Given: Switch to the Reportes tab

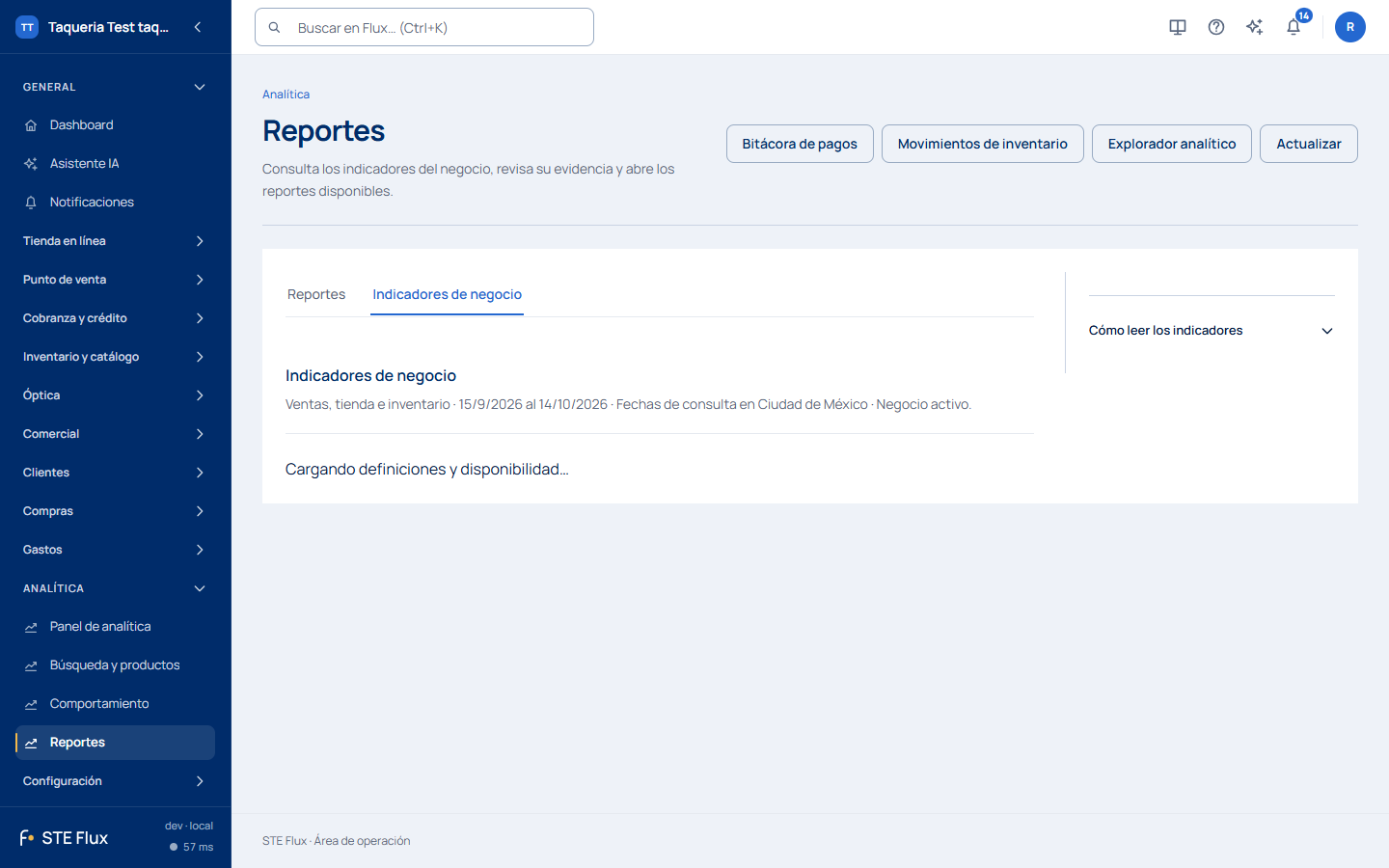Looking at the screenshot, I should pyautogui.click(x=316, y=294).
